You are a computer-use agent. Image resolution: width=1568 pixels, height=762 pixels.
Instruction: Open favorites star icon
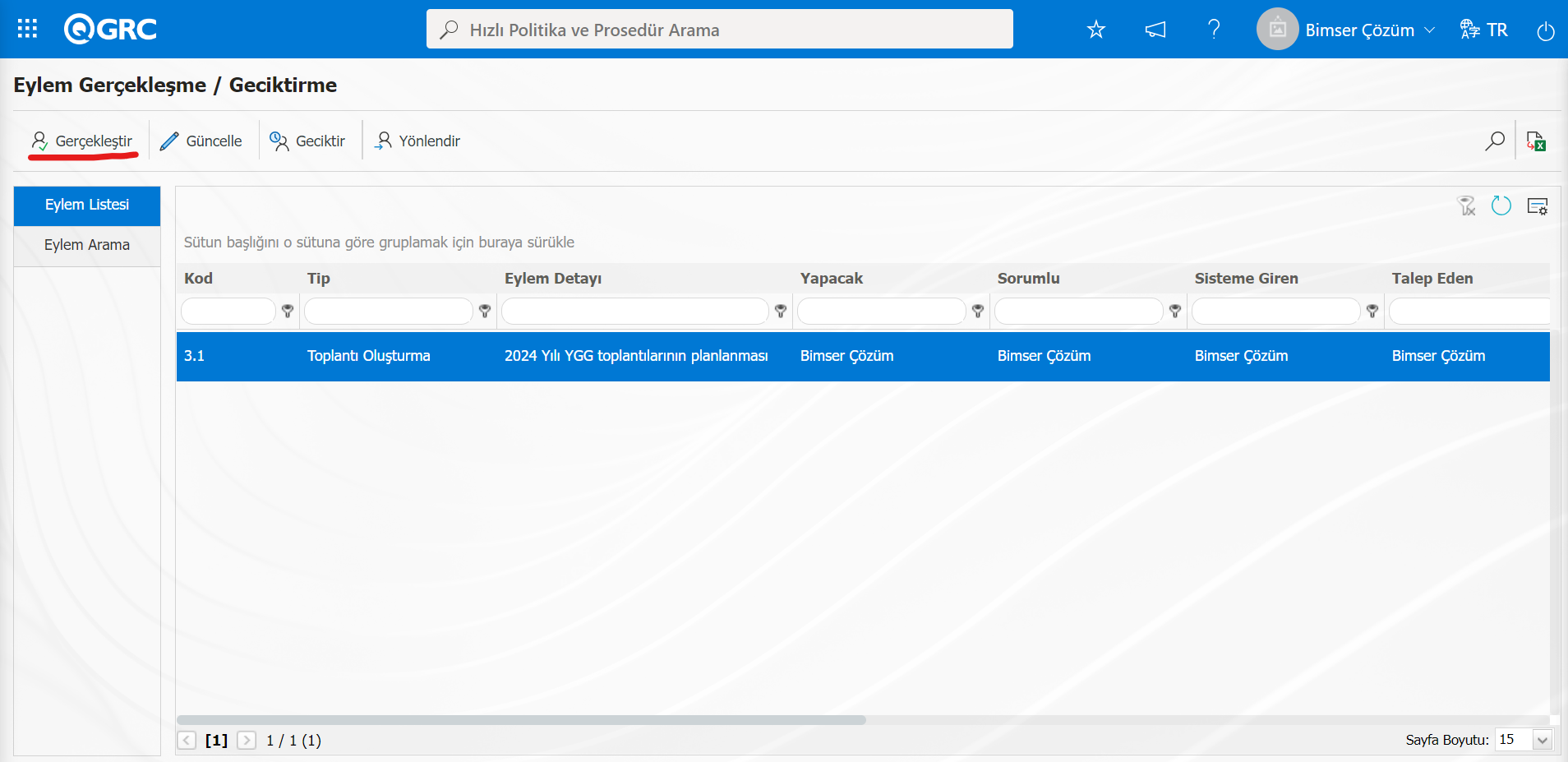pos(1096,30)
